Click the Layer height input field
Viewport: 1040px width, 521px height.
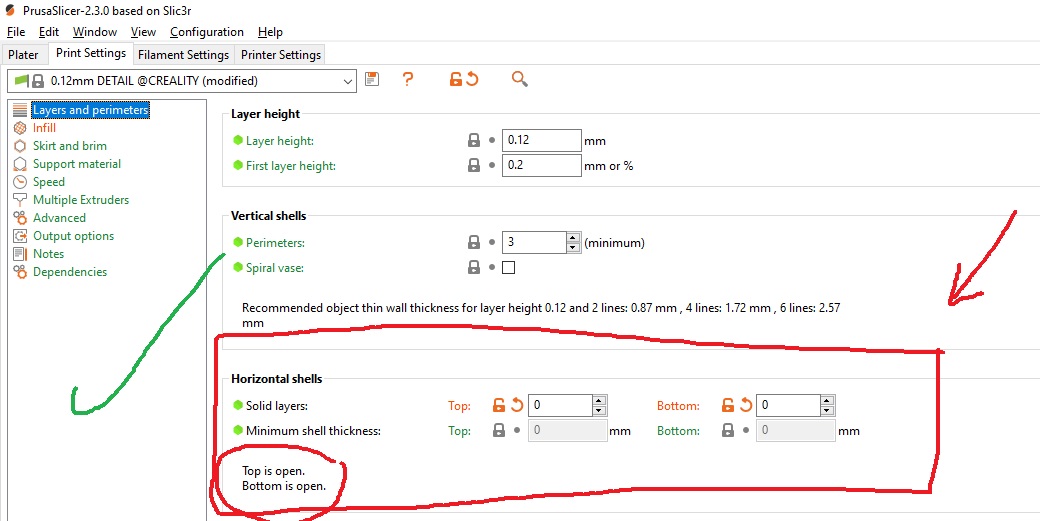tap(542, 141)
